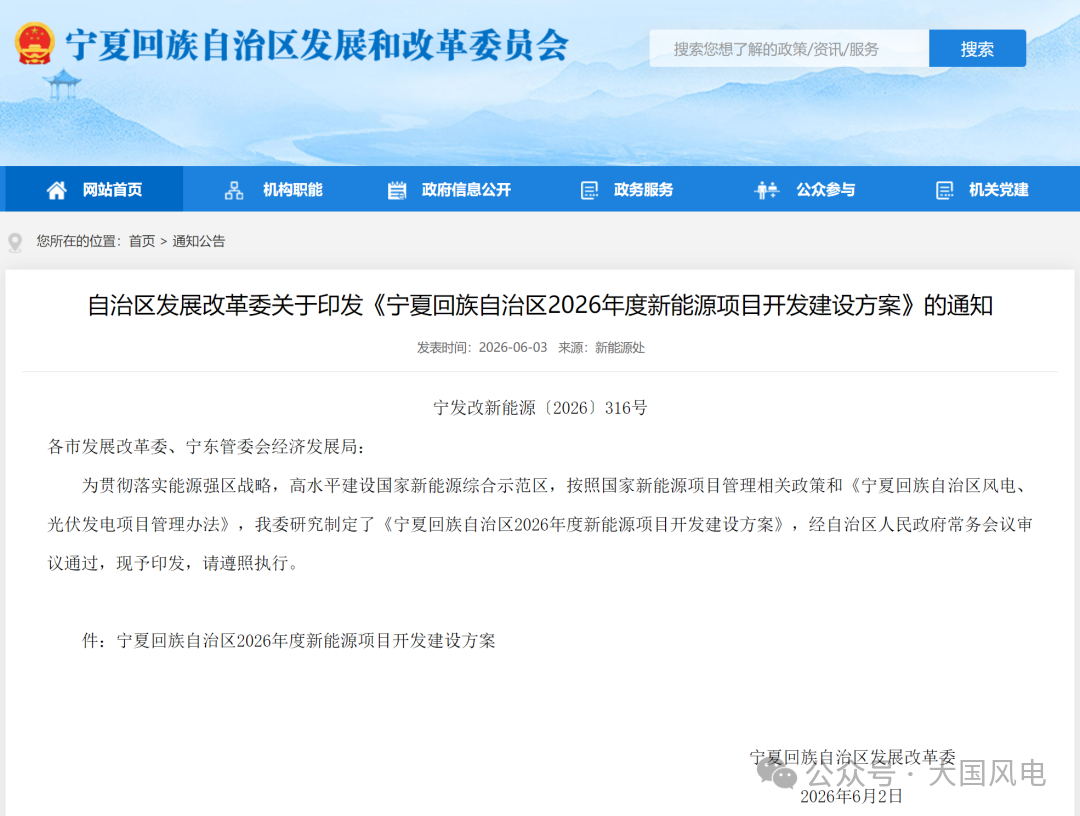Focus the policy search input field
Viewport: 1080px width, 816px height.
(789, 49)
